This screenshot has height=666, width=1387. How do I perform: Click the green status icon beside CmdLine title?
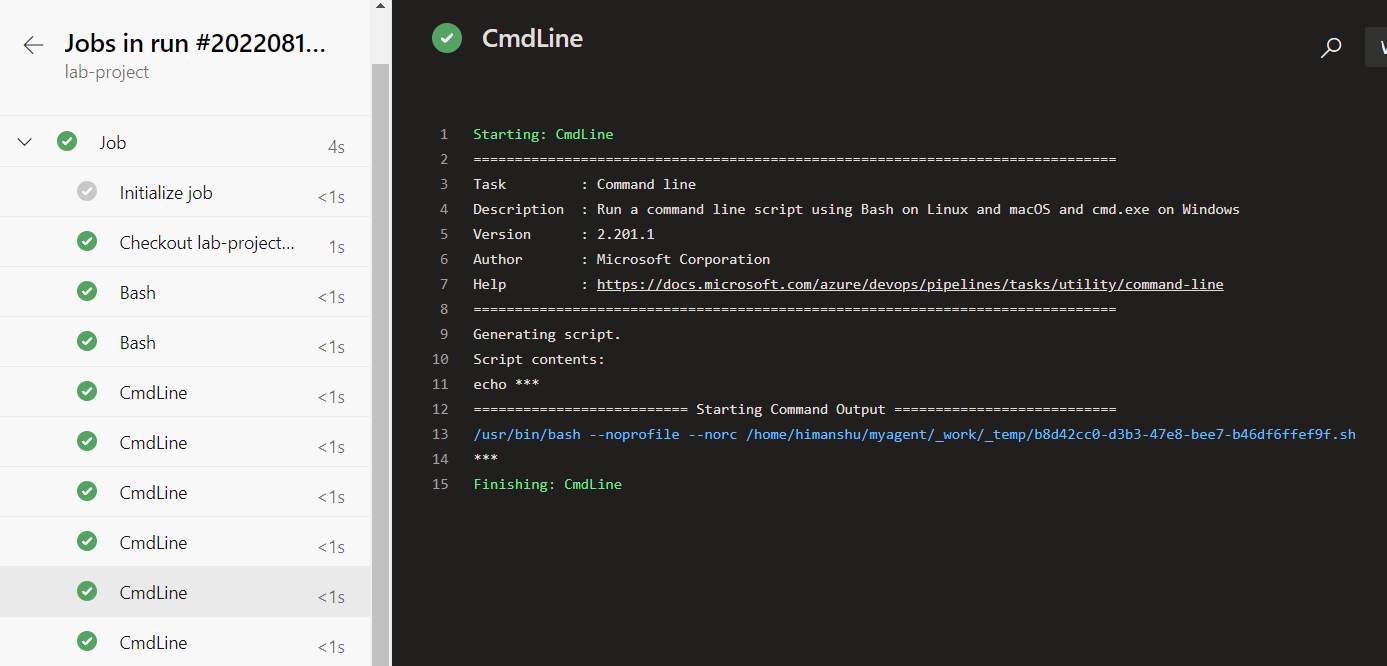coord(447,39)
